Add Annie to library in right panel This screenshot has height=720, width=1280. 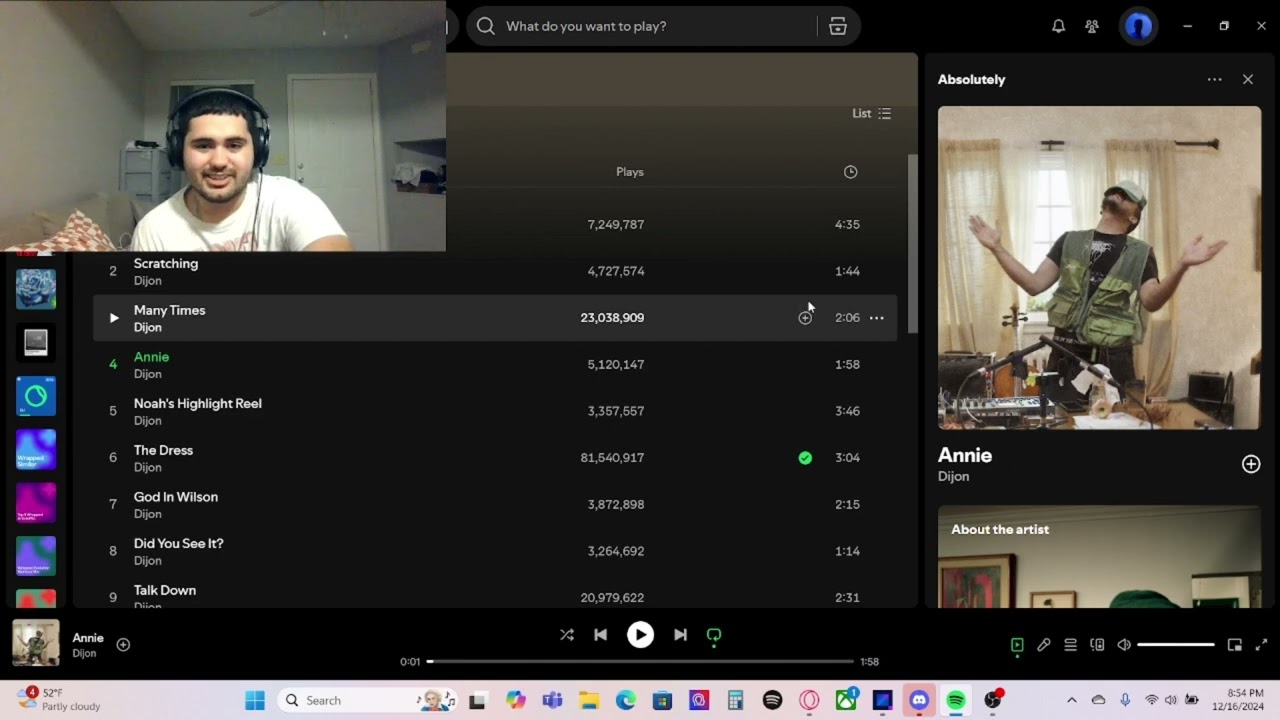pyautogui.click(x=1251, y=464)
